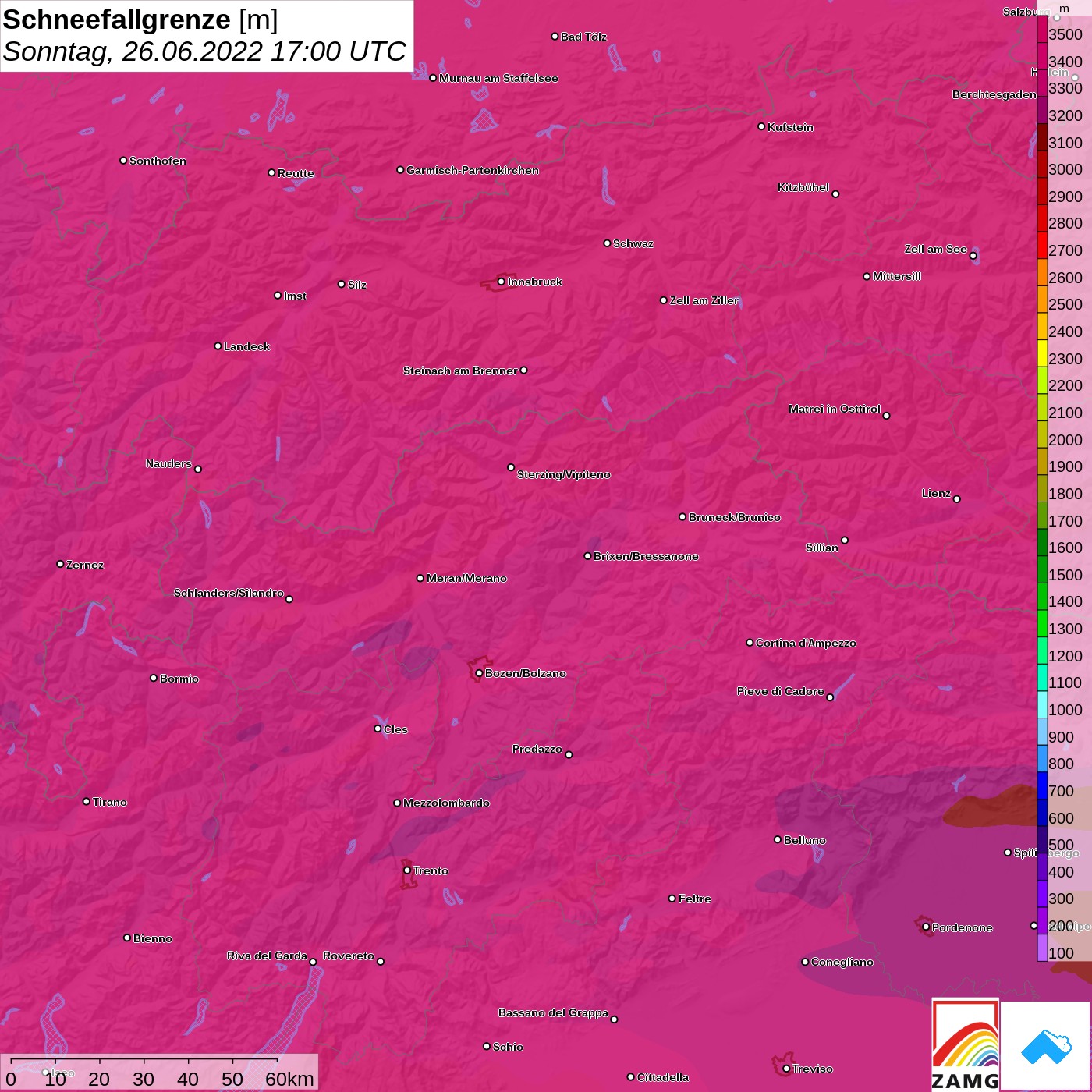Click the 30 mark on scale bar
This screenshot has width=1092, height=1092.
tap(144, 1079)
